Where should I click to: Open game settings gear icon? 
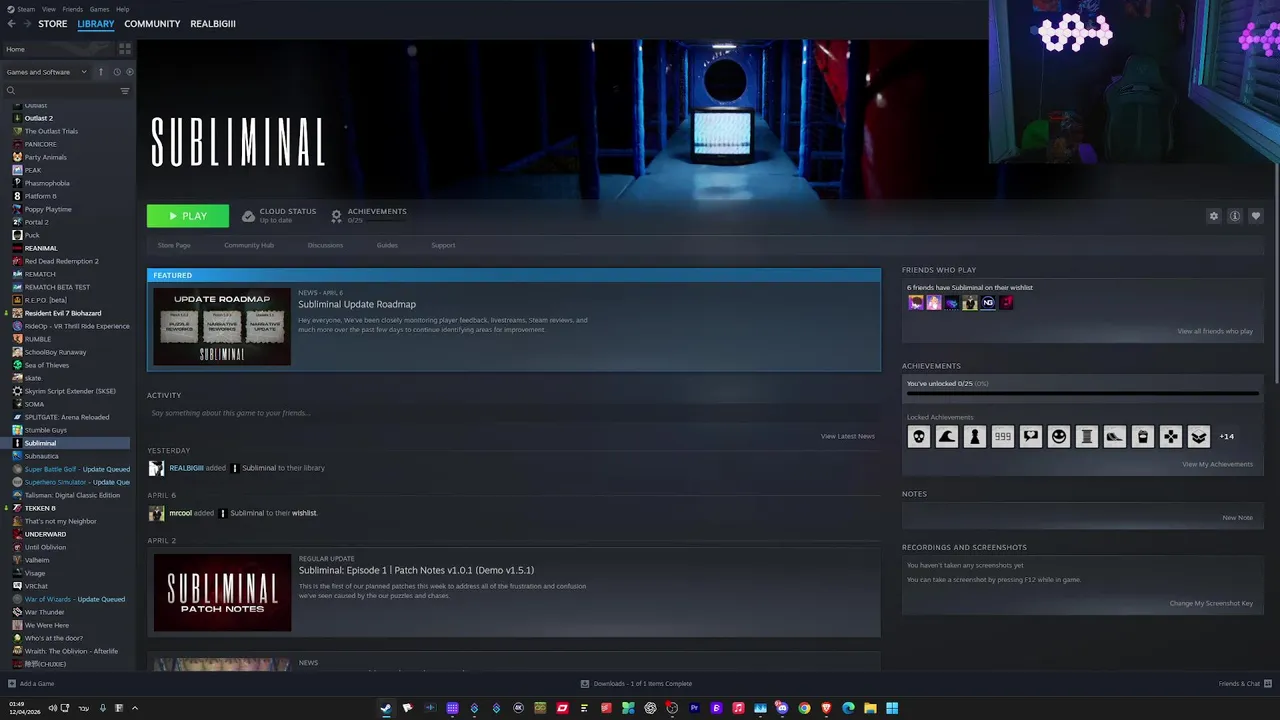1214,216
